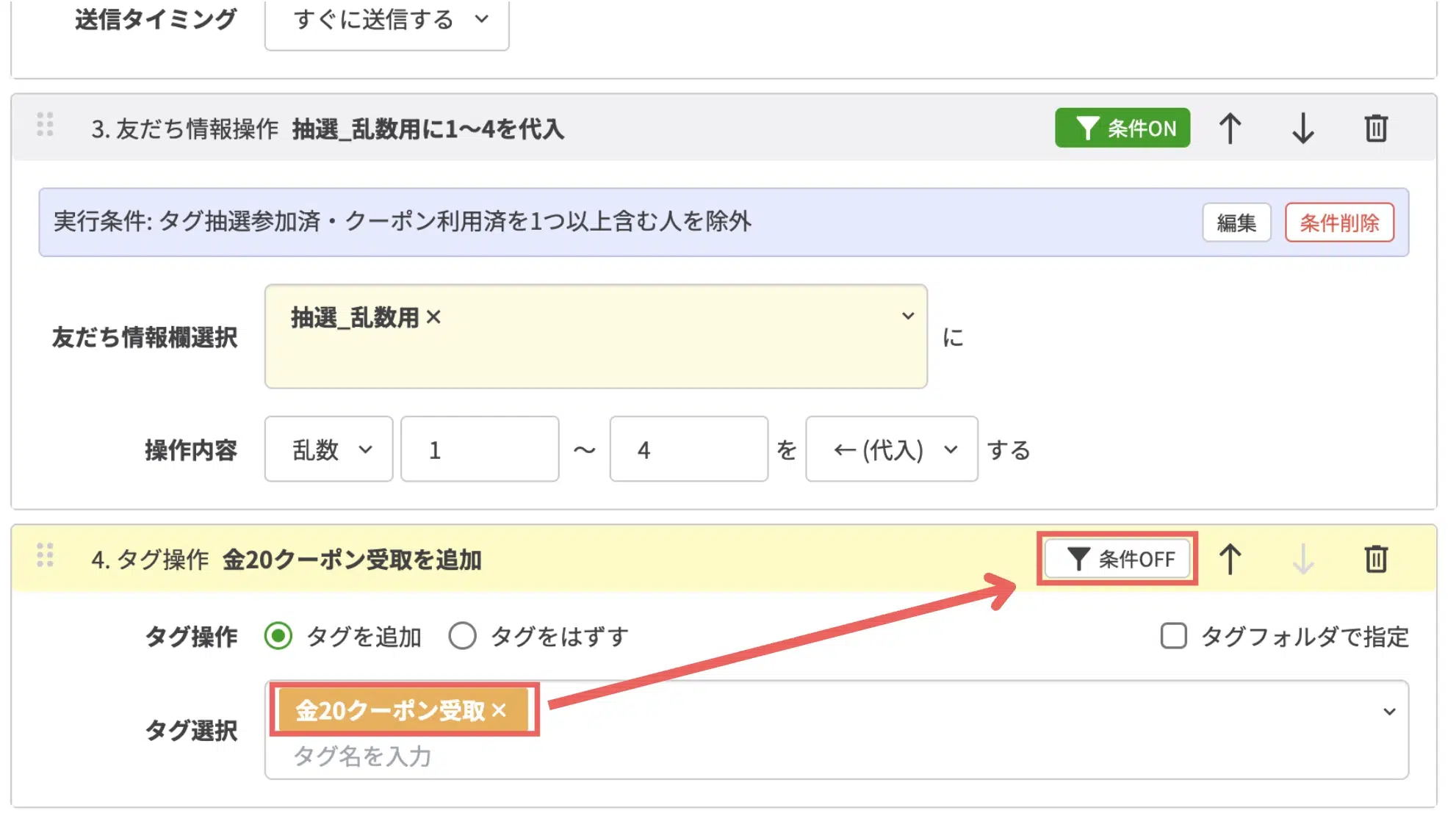
Task: Click the down arrow of action 4
Action: click(1303, 559)
